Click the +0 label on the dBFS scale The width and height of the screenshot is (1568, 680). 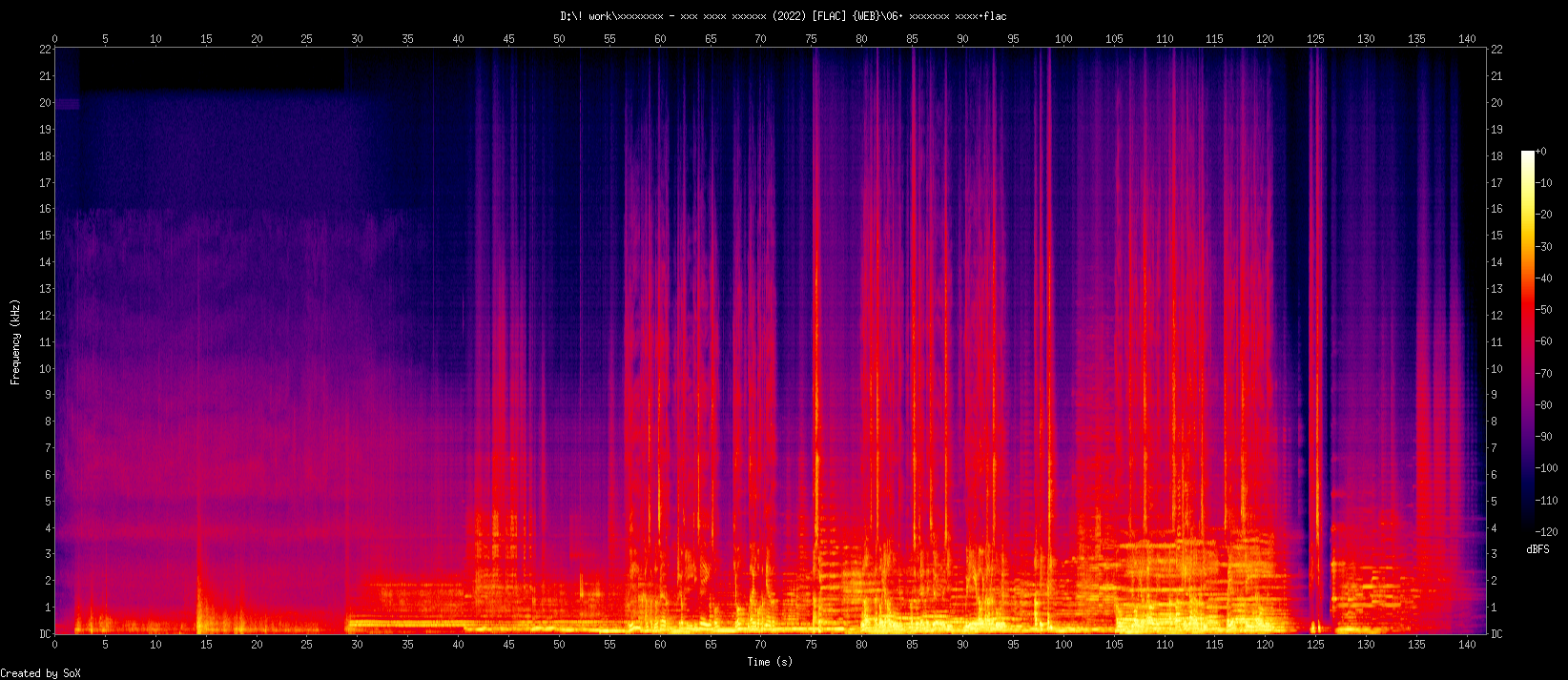click(x=1541, y=153)
